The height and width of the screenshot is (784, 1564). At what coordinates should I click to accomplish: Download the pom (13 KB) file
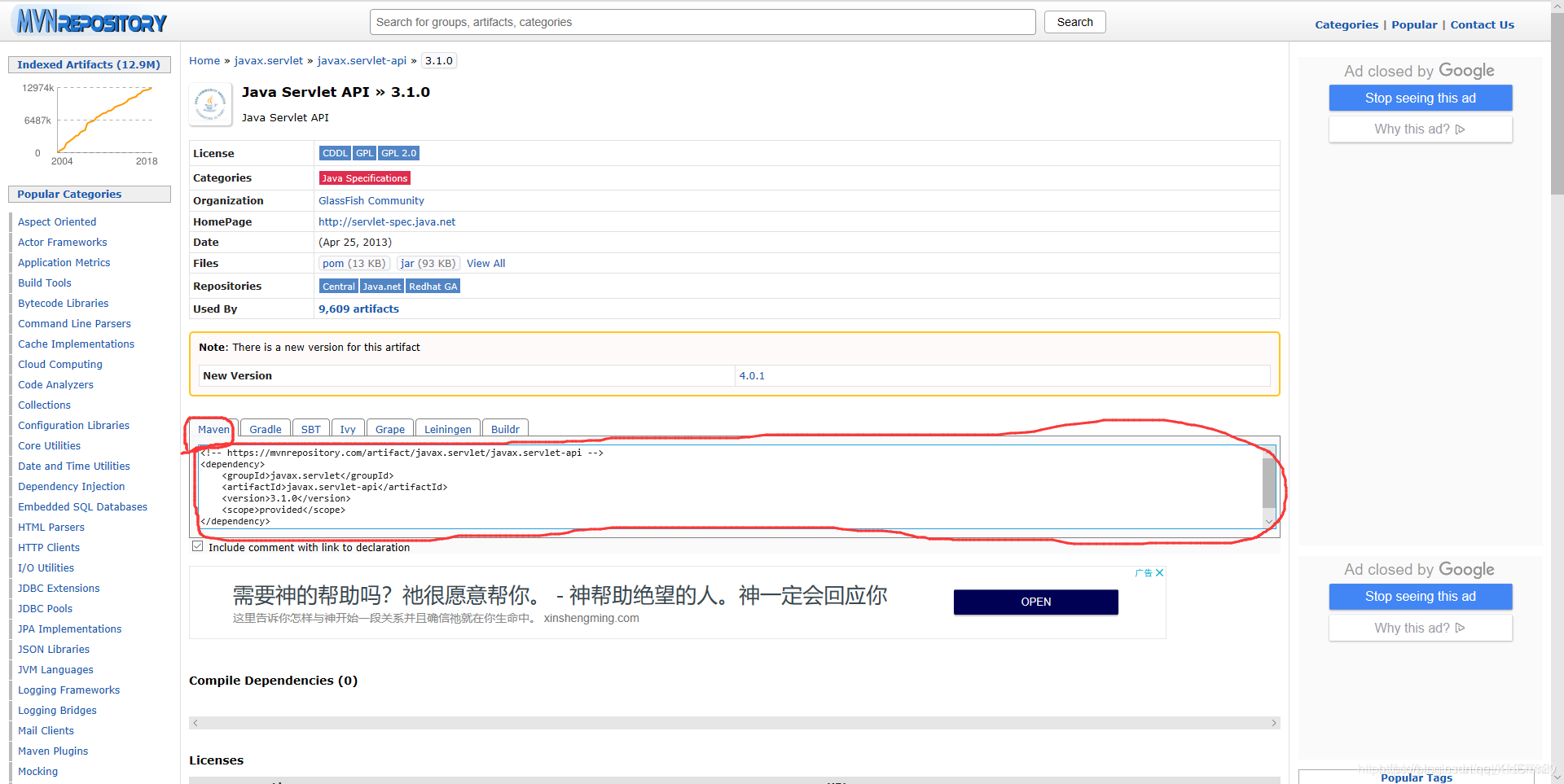(354, 263)
